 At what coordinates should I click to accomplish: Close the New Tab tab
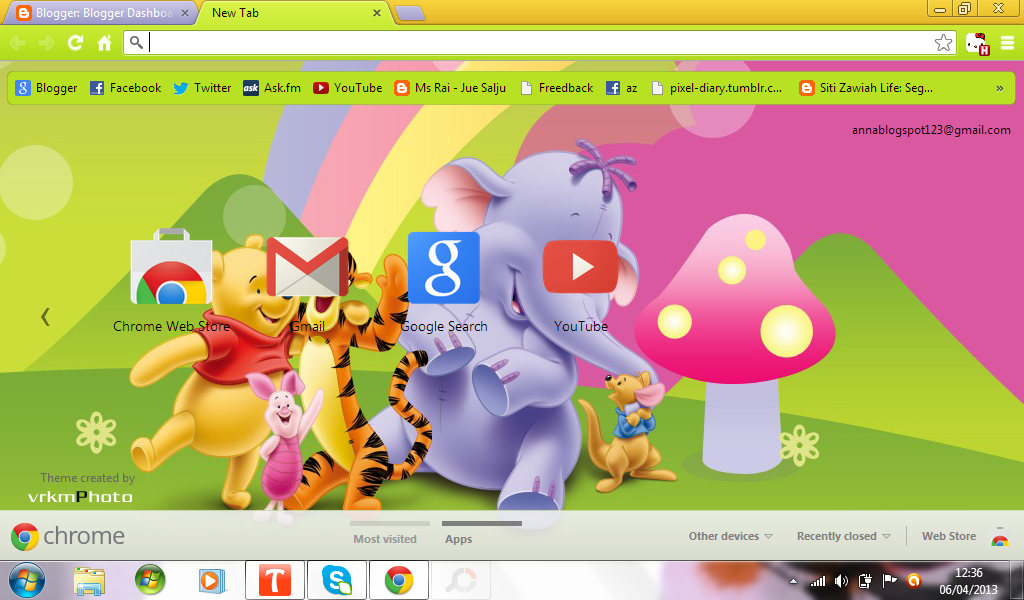pyautogui.click(x=377, y=13)
